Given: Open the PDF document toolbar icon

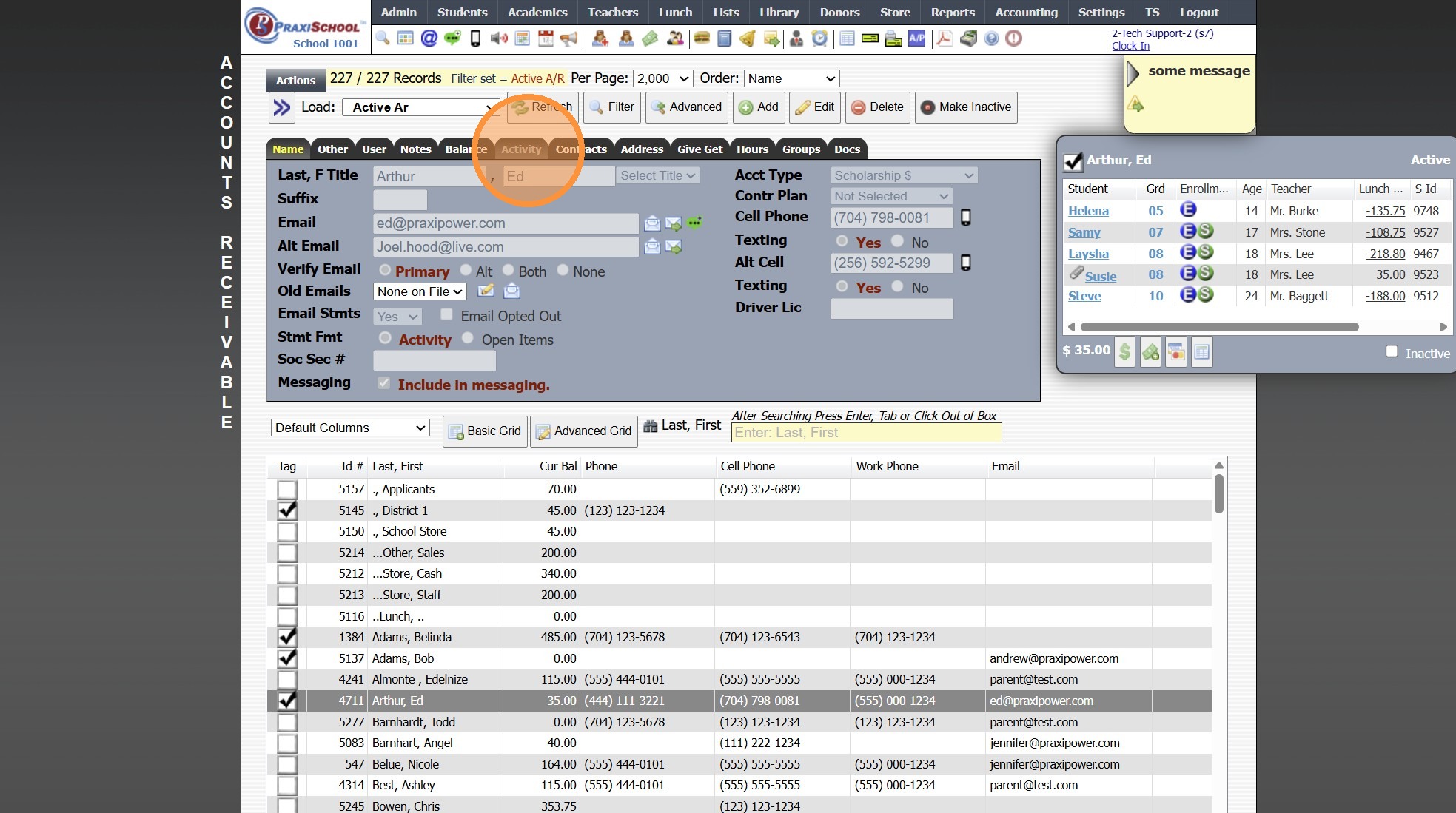Looking at the screenshot, I should click(x=944, y=38).
